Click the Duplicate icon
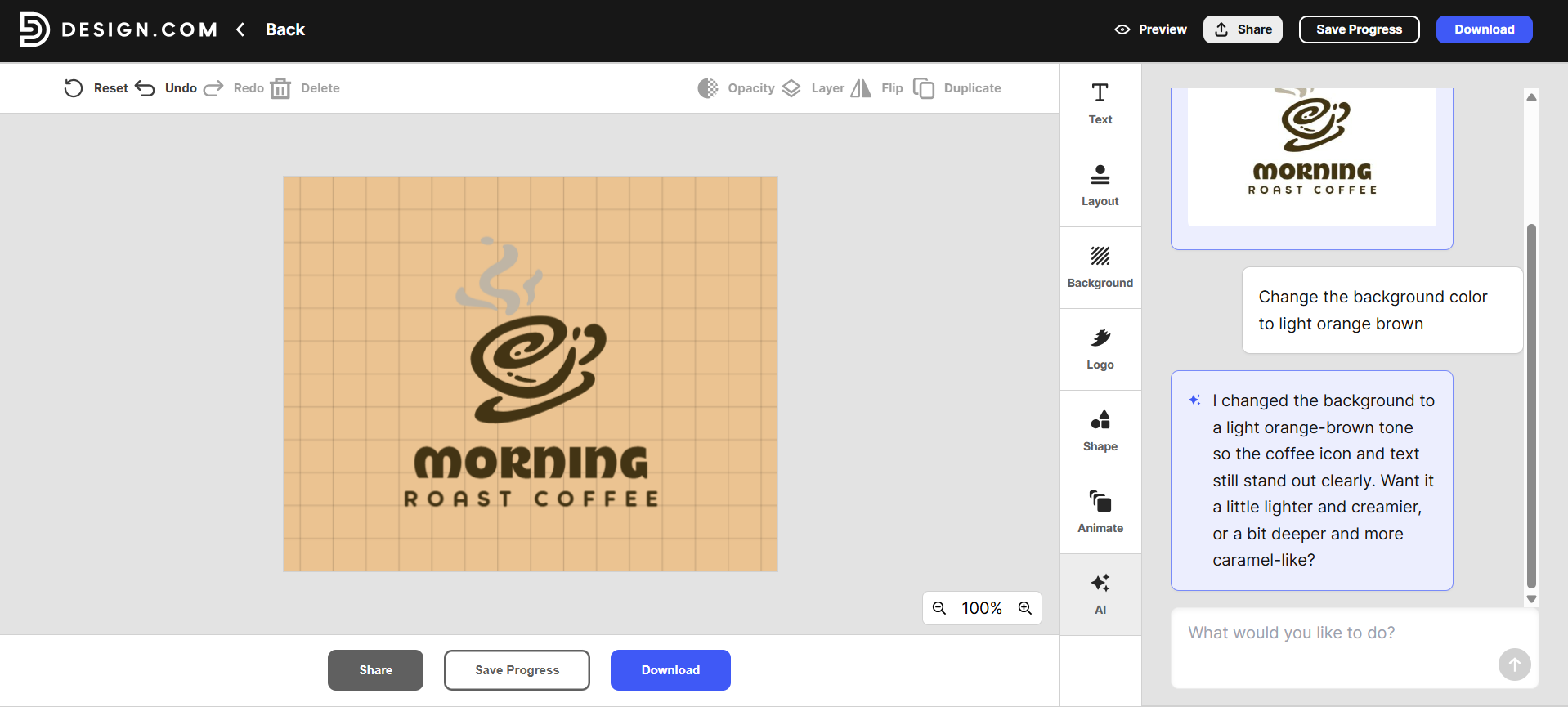 pyautogui.click(x=924, y=88)
